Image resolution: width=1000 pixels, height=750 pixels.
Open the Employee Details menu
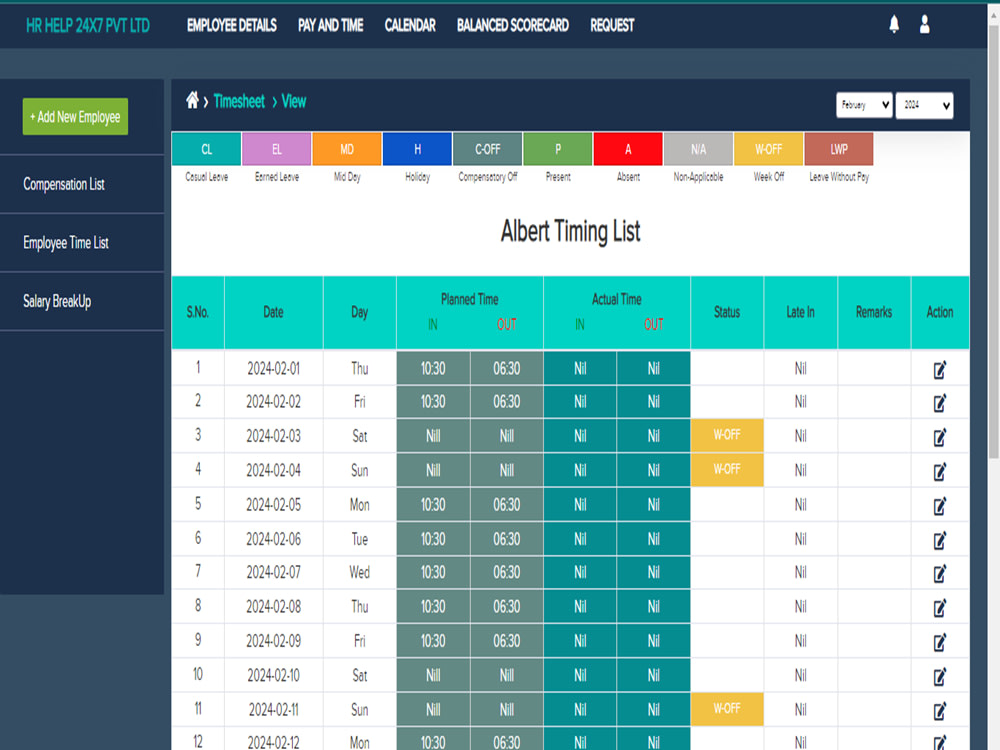pos(232,26)
